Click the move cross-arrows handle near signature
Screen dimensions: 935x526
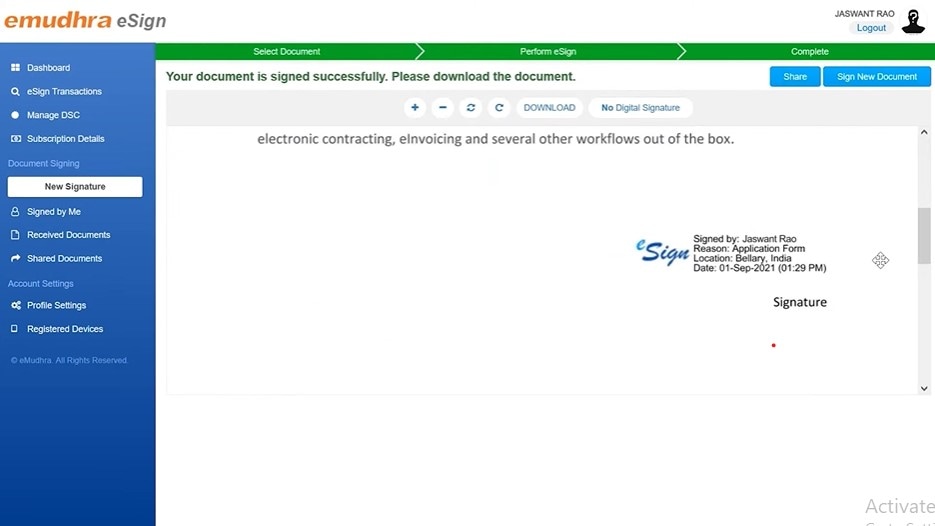point(880,260)
